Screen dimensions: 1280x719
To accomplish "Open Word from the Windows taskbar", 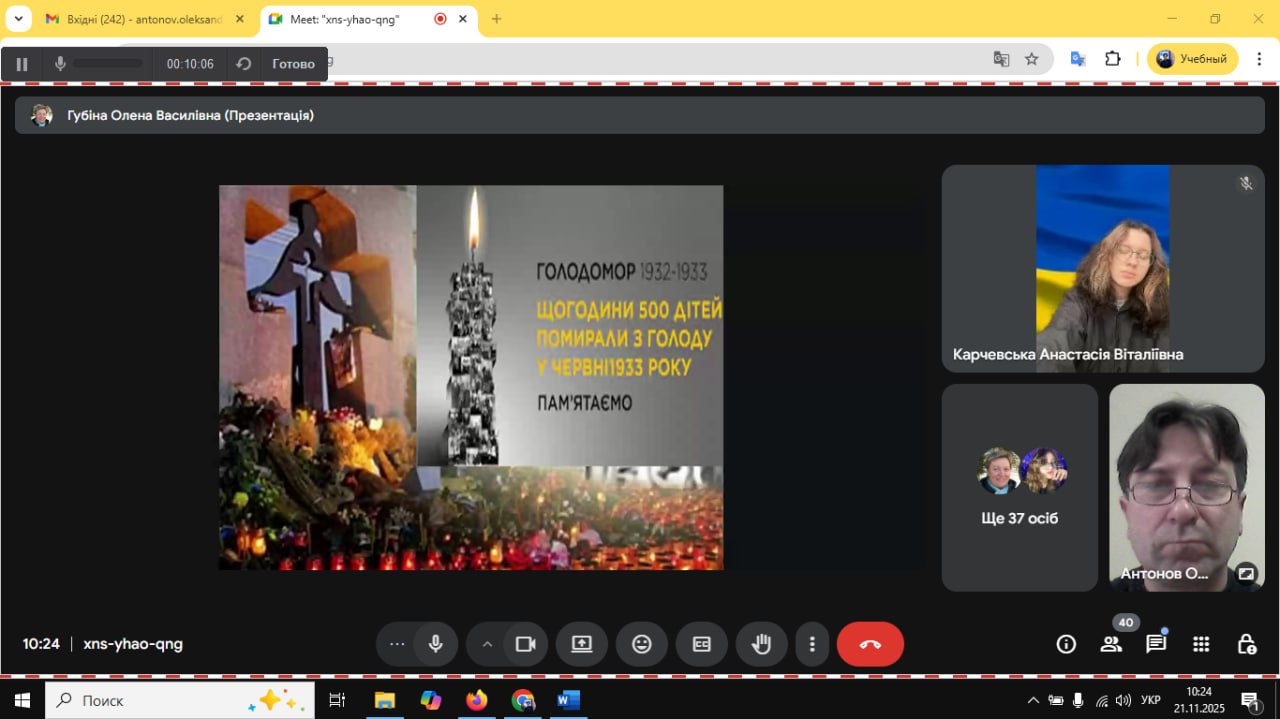I will point(568,700).
